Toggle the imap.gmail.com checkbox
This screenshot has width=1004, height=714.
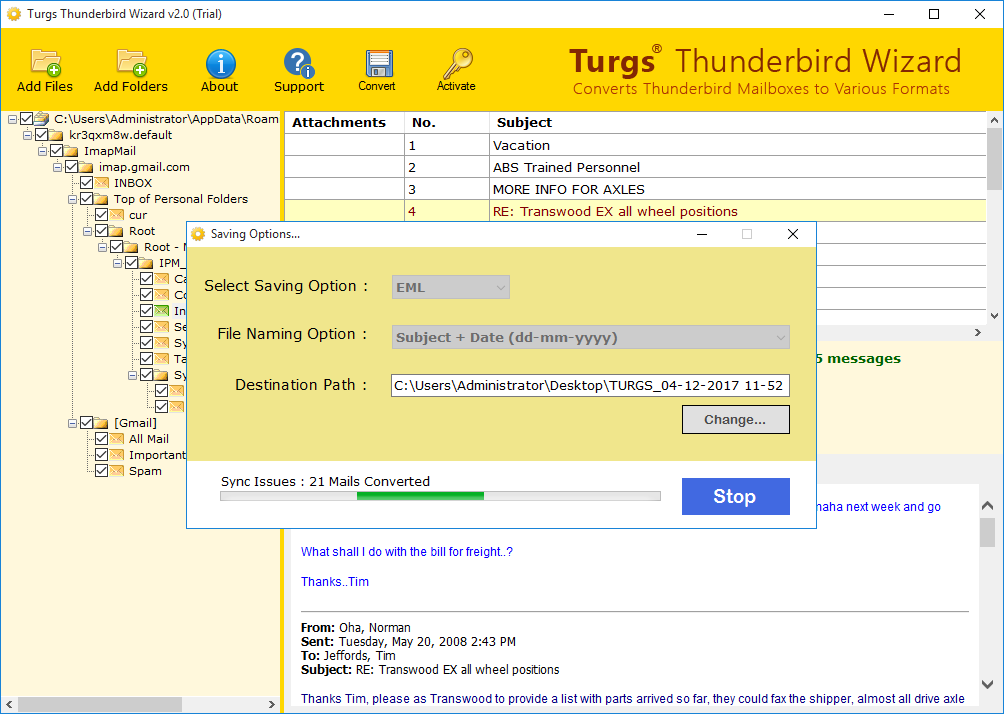[x=71, y=167]
